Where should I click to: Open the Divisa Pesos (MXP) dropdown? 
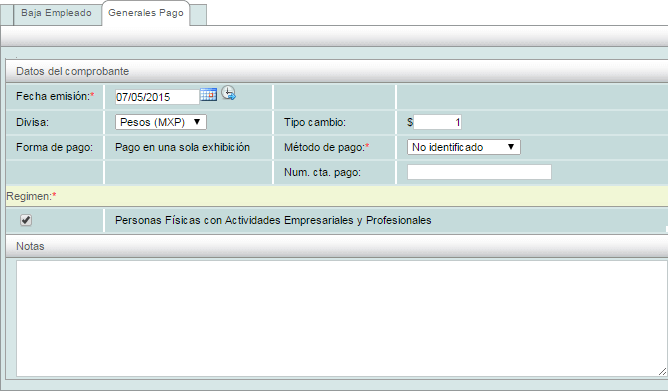coord(161,122)
